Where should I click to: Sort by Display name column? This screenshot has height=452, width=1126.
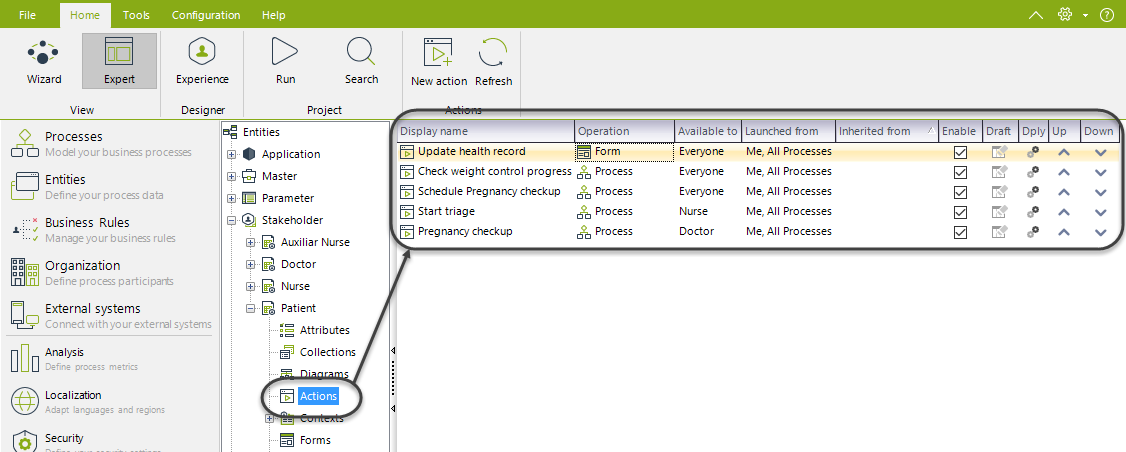(485, 131)
